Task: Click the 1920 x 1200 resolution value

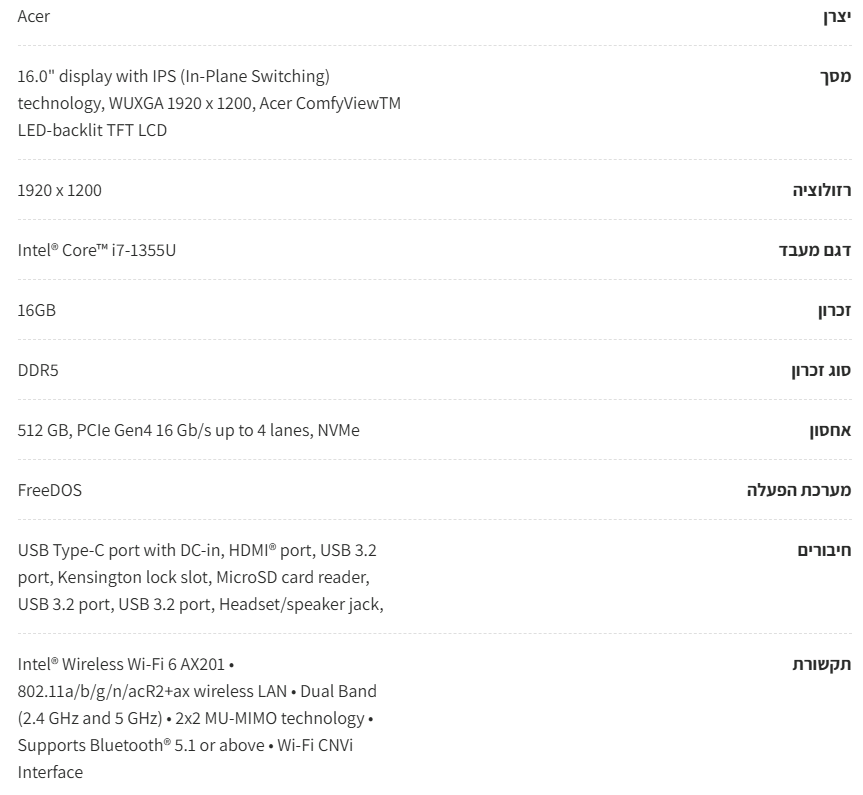Action: tap(59, 190)
